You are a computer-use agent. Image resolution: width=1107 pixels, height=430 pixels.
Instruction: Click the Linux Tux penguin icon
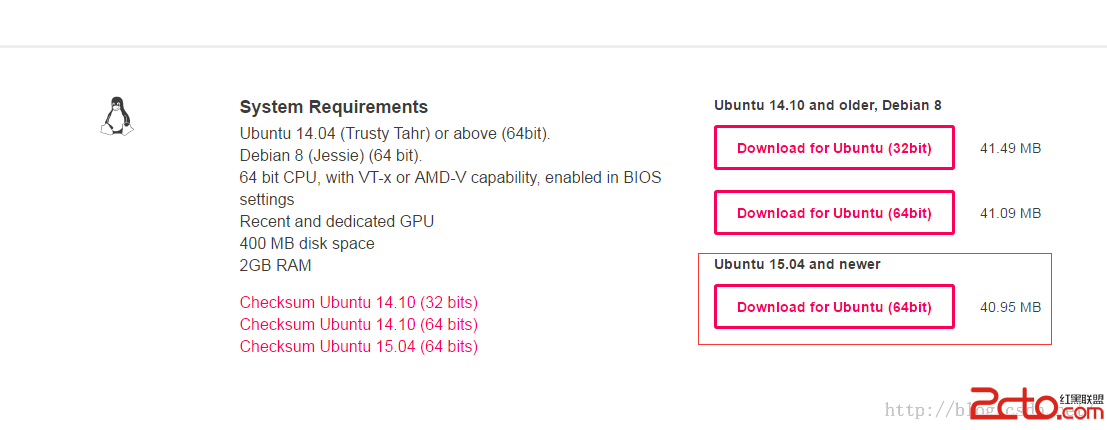[x=116, y=117]
